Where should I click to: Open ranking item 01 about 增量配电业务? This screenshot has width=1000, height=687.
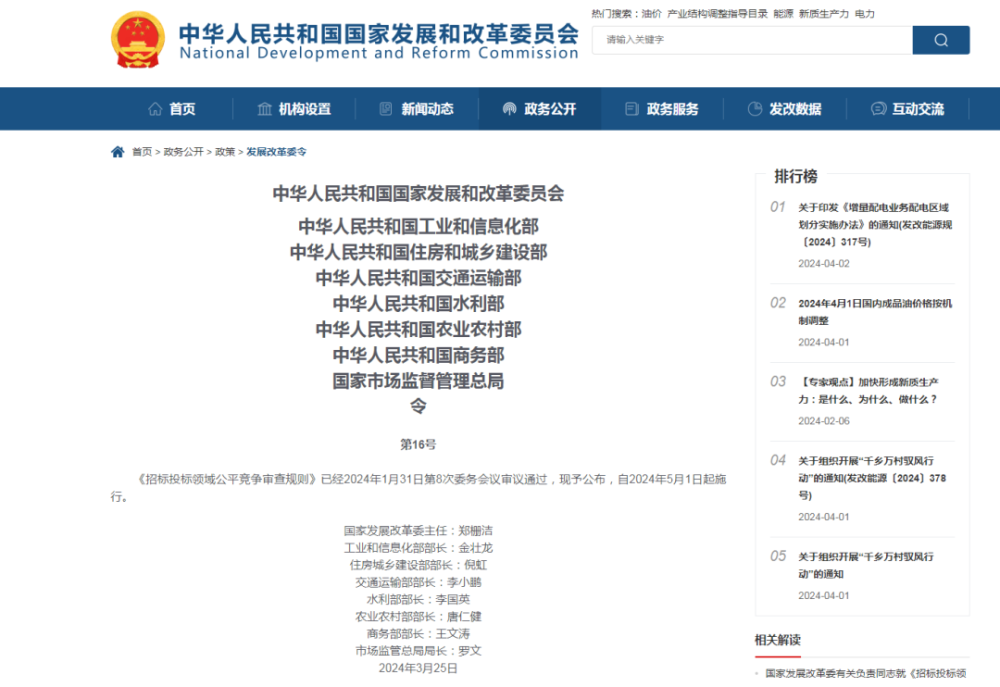point(875,225)
